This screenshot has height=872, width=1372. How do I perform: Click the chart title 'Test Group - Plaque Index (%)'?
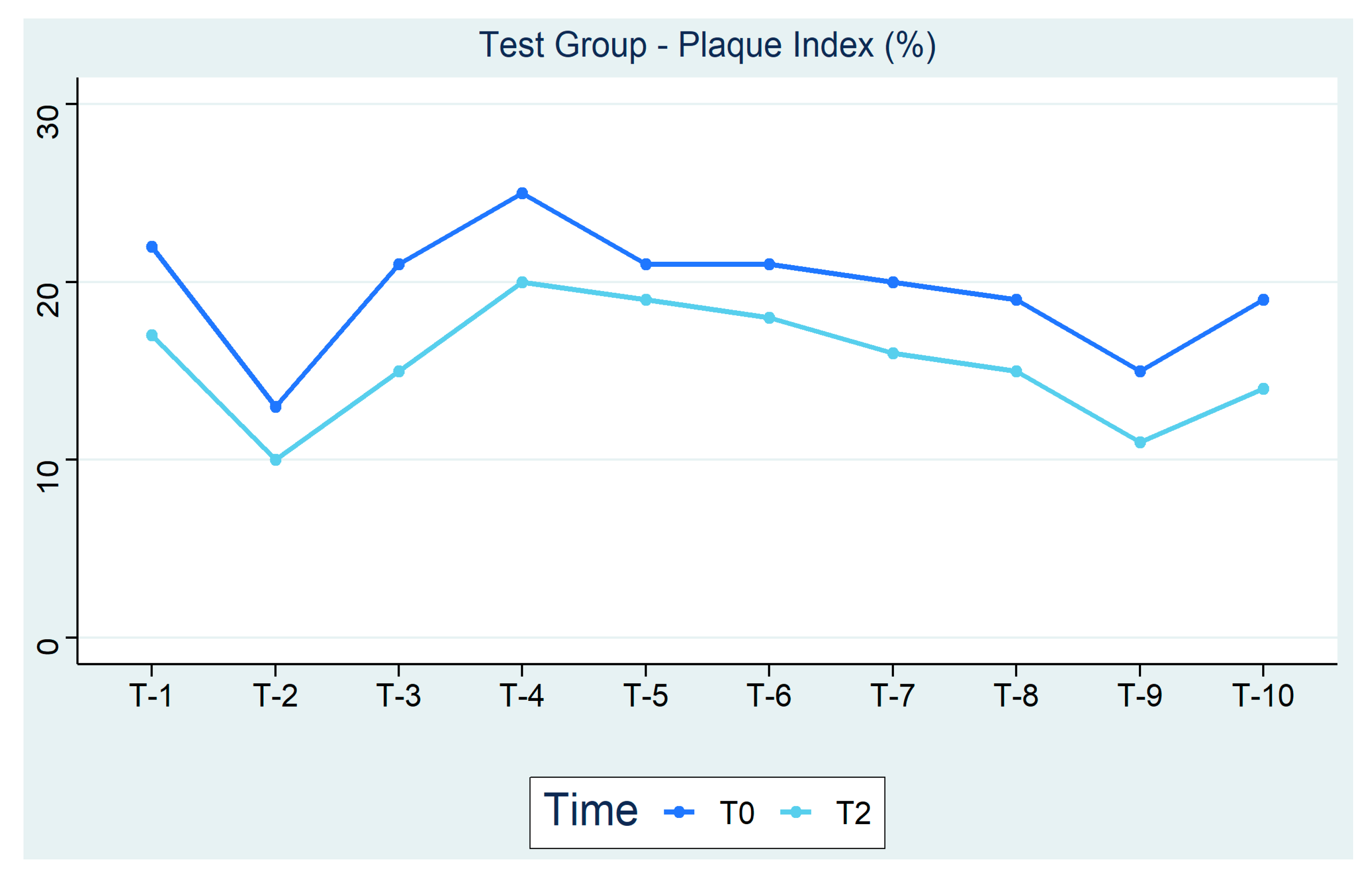[x=707, y=45]
